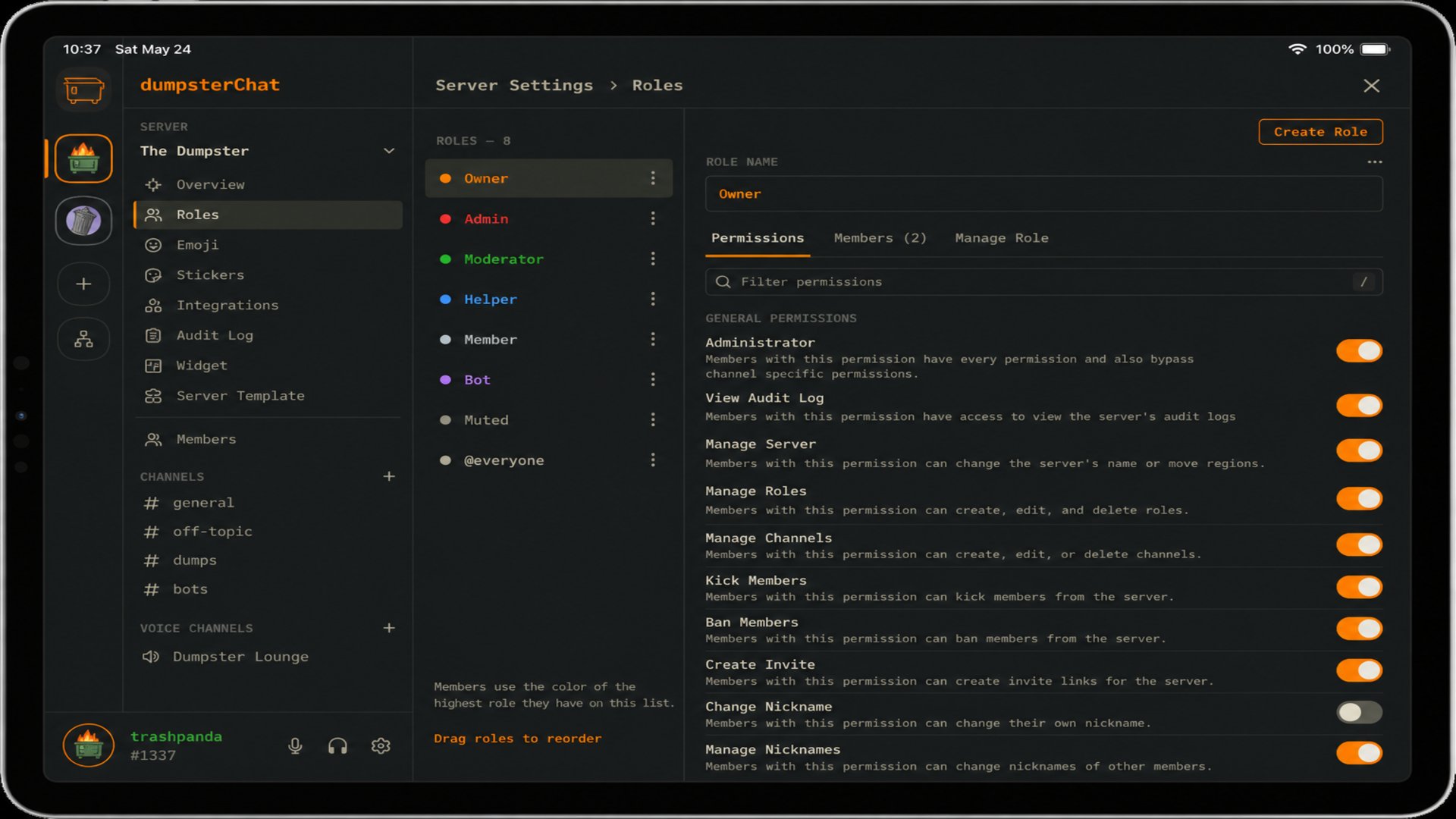Disable Ban Members permission

click(1359, 629)
